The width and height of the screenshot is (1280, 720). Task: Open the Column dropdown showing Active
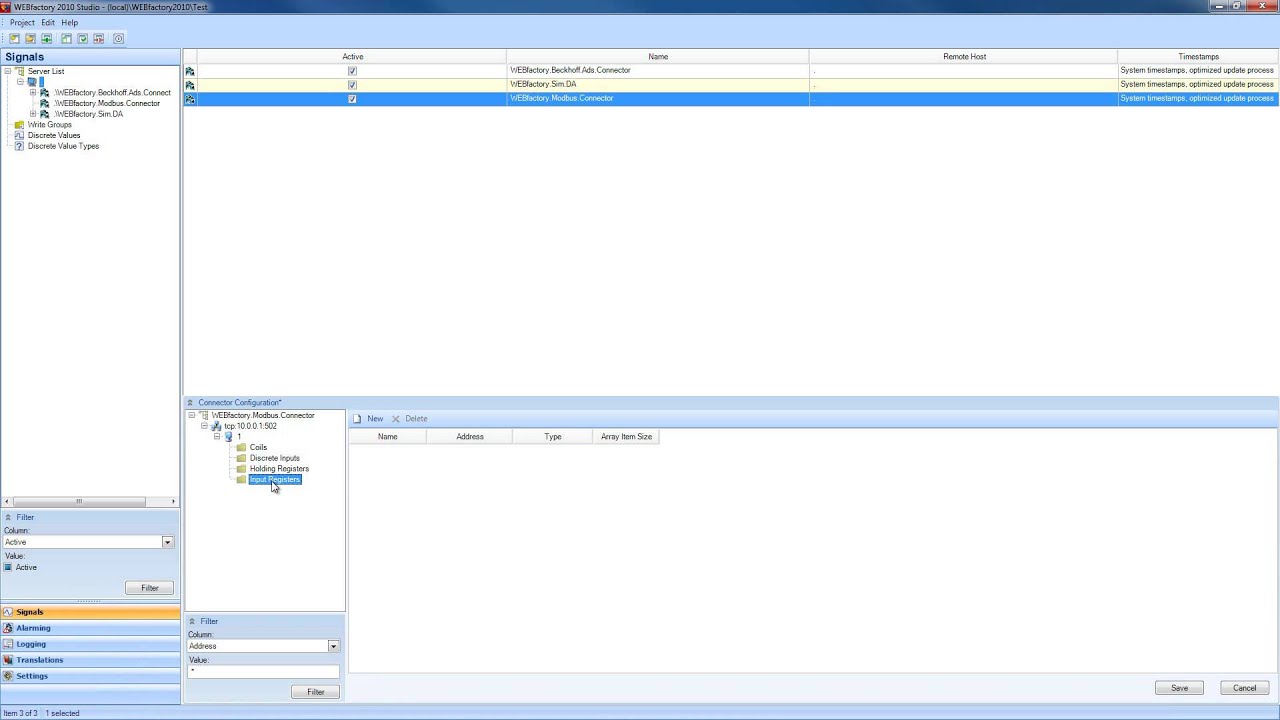click(167, 543)
